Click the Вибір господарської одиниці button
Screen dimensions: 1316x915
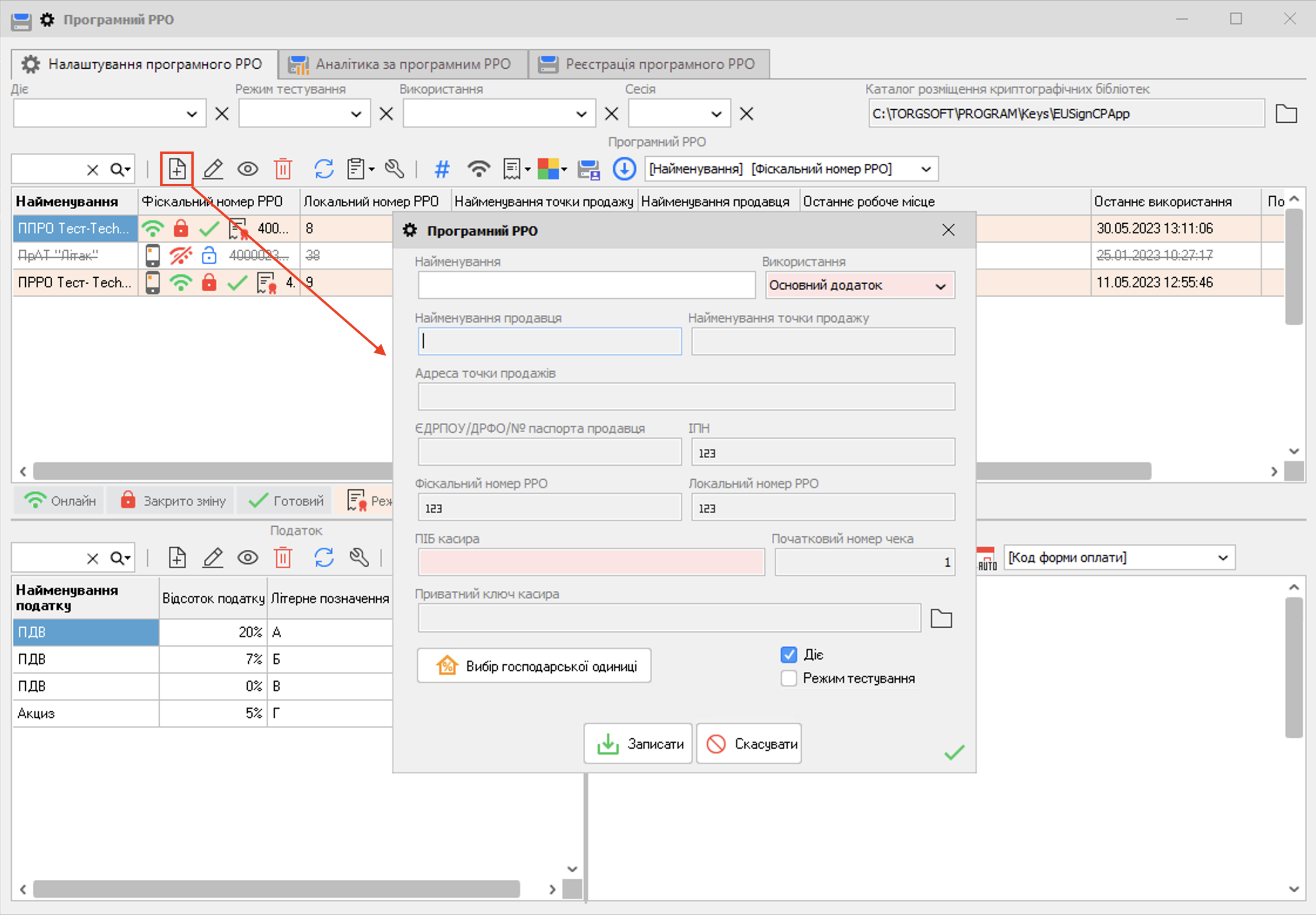point(534,666)
